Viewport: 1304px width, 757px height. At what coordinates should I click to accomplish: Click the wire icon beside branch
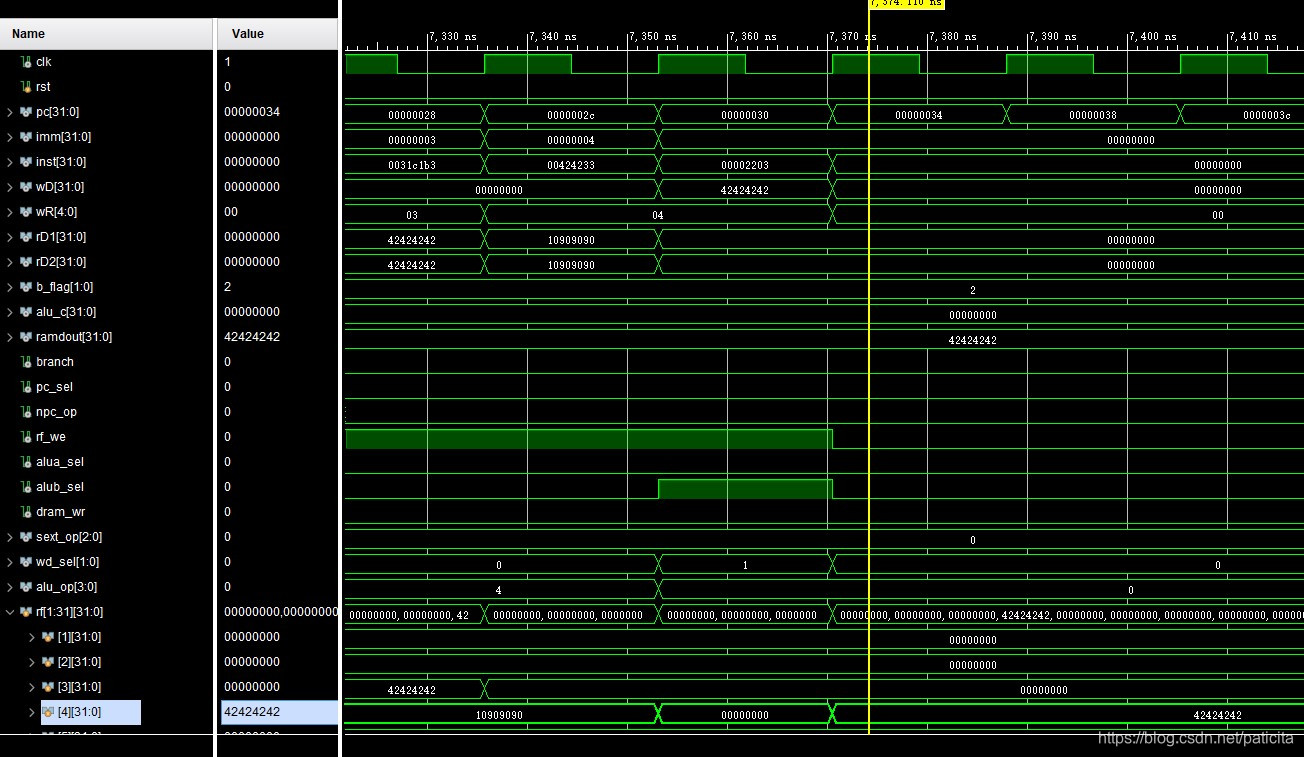(26, 362)
